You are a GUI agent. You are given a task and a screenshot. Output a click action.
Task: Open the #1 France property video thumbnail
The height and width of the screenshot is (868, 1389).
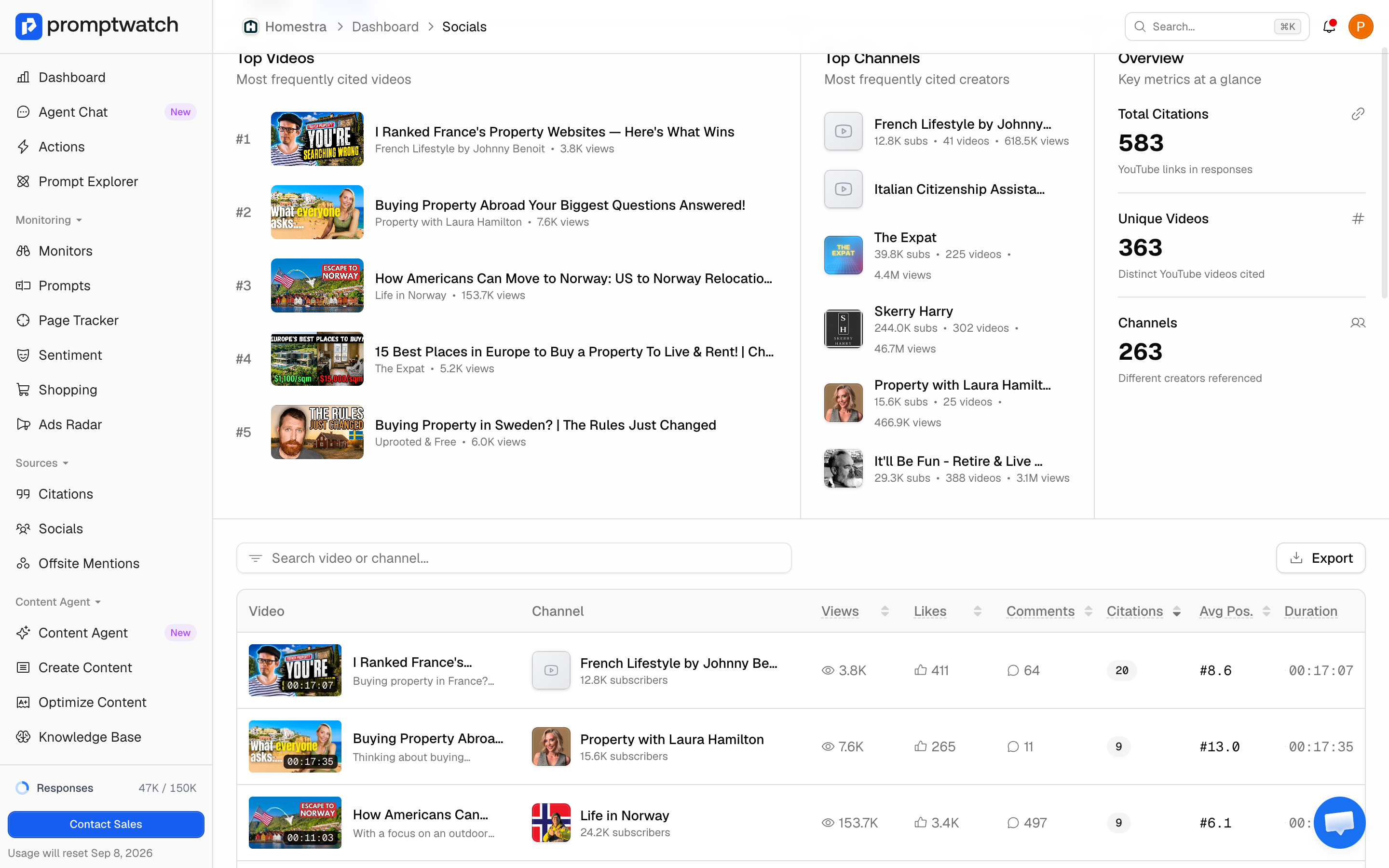317,139
